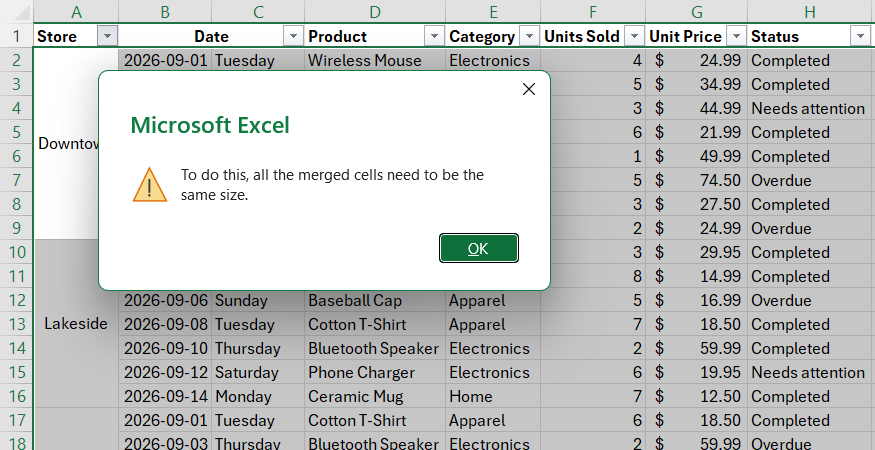Click the Phone Charger product cell

(x=375, y=372)
